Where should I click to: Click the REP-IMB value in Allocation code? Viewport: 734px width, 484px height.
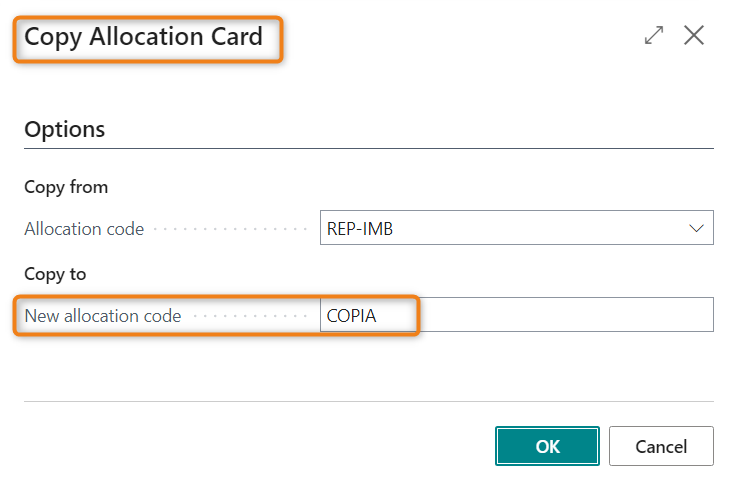pos(360,228)
